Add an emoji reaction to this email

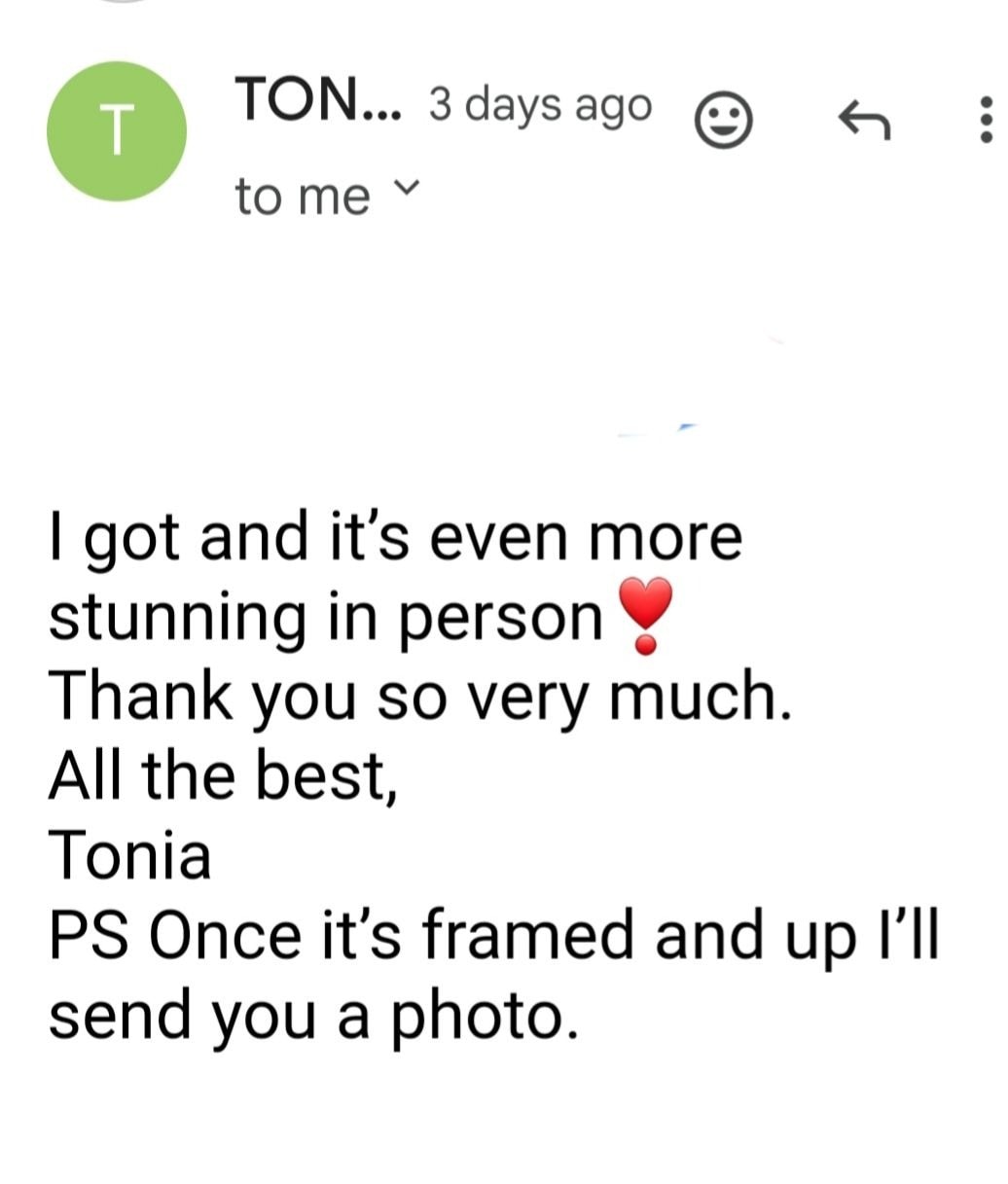coord(723,120)
